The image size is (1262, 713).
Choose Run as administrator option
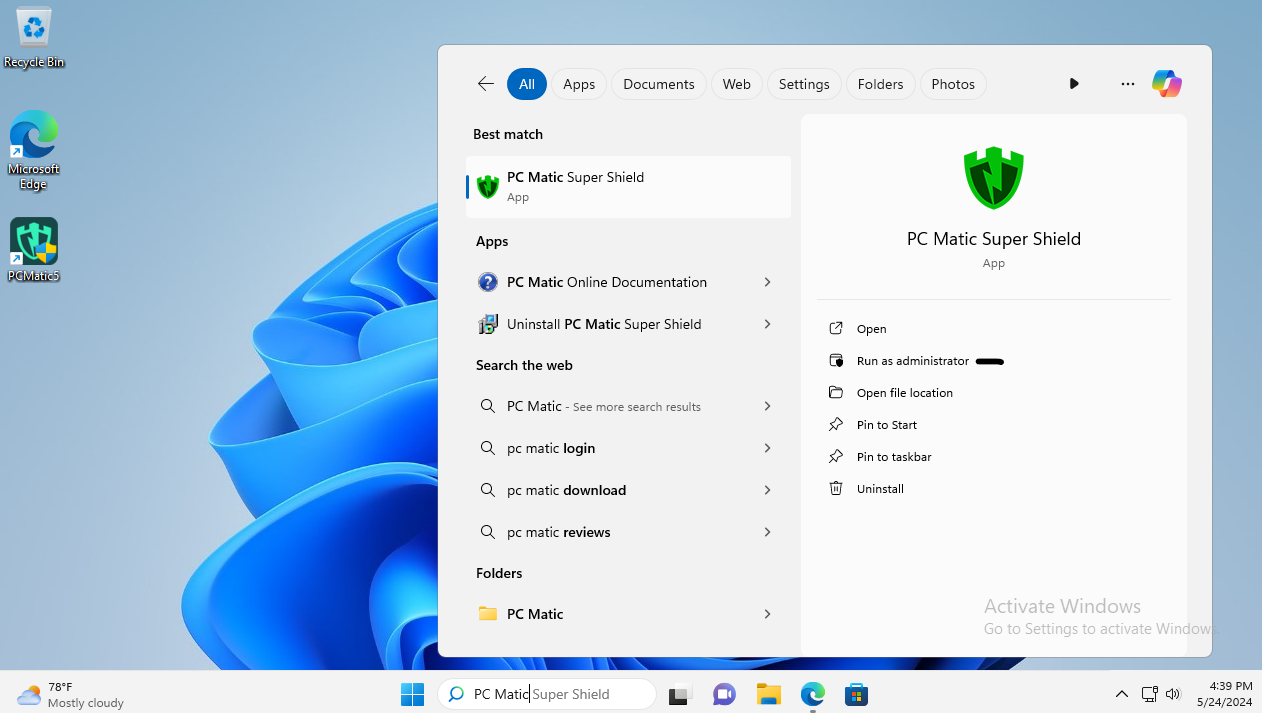912,361
